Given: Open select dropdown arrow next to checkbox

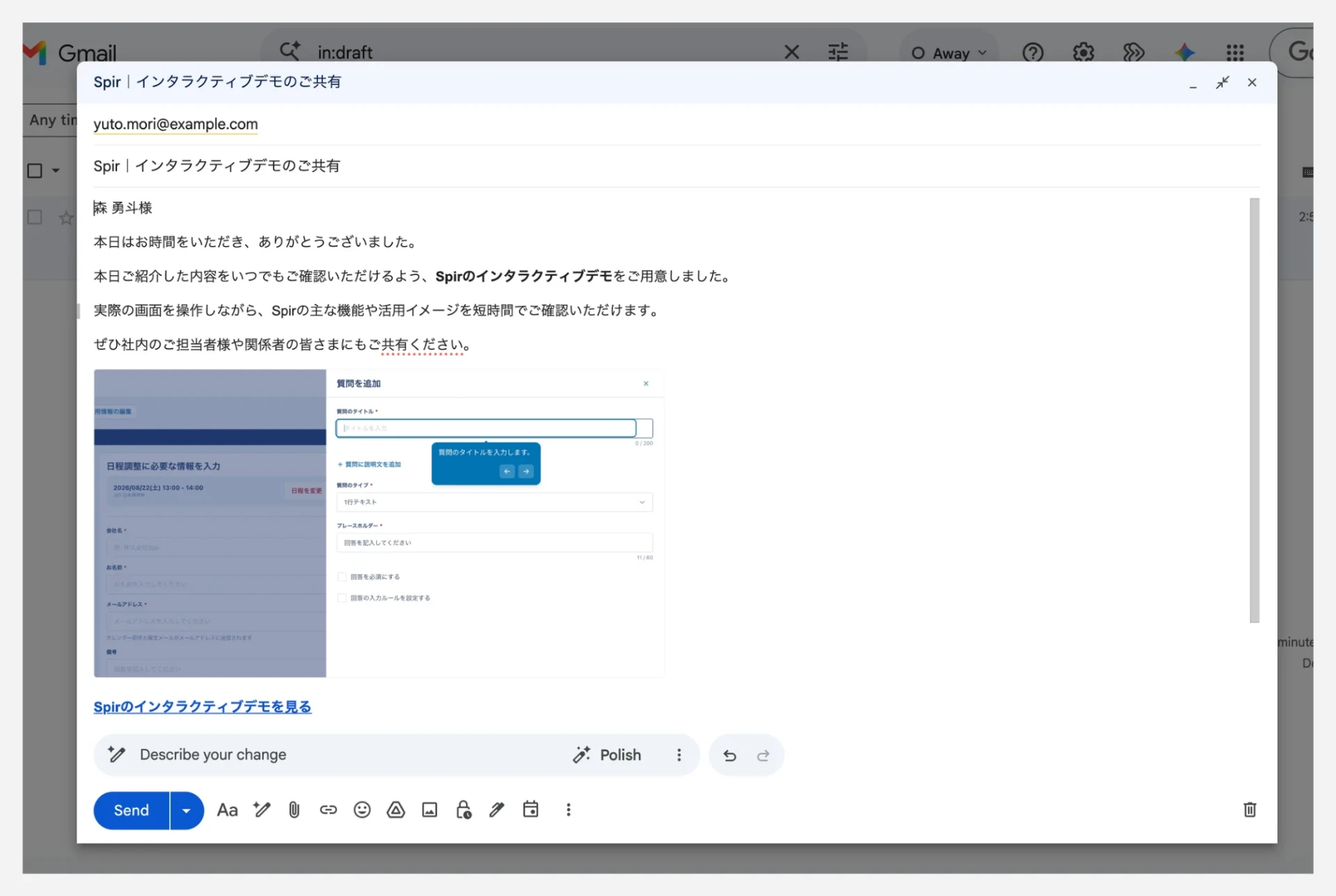Looking at the screenshot, I should pyautogui.click(x=56, y=170).
